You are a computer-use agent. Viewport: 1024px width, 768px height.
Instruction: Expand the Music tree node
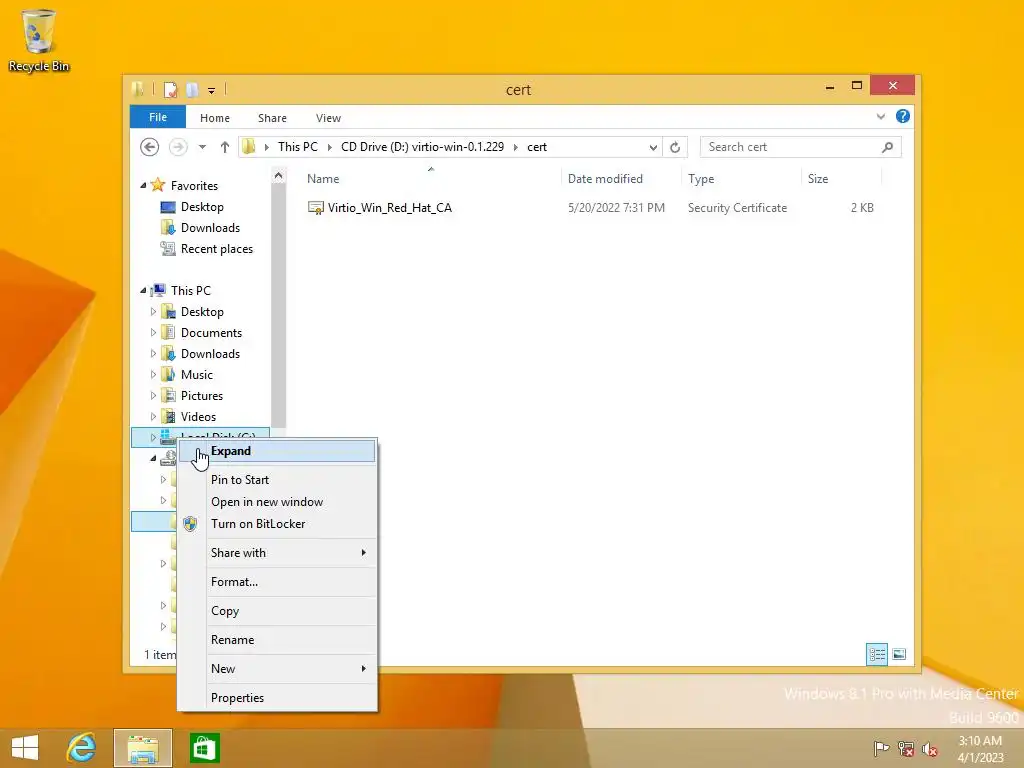pyautogui.click(x=153, y=375)
